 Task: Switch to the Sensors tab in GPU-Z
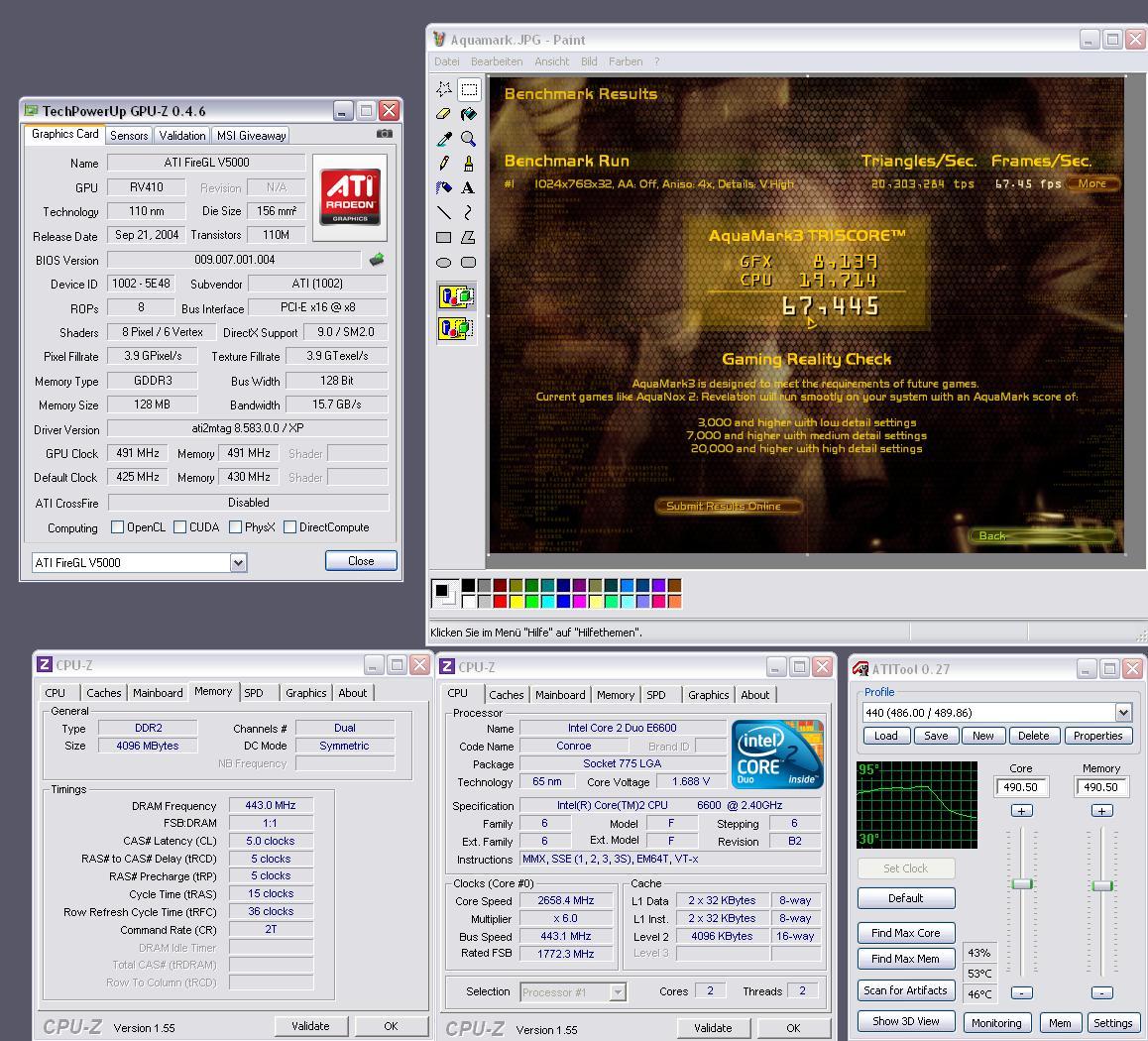129,136
